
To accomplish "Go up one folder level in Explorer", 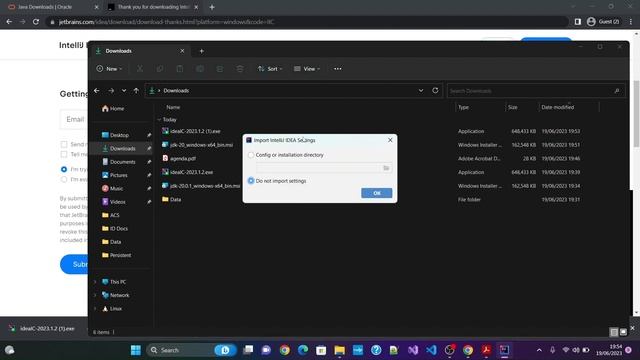I will coord(136,91).
